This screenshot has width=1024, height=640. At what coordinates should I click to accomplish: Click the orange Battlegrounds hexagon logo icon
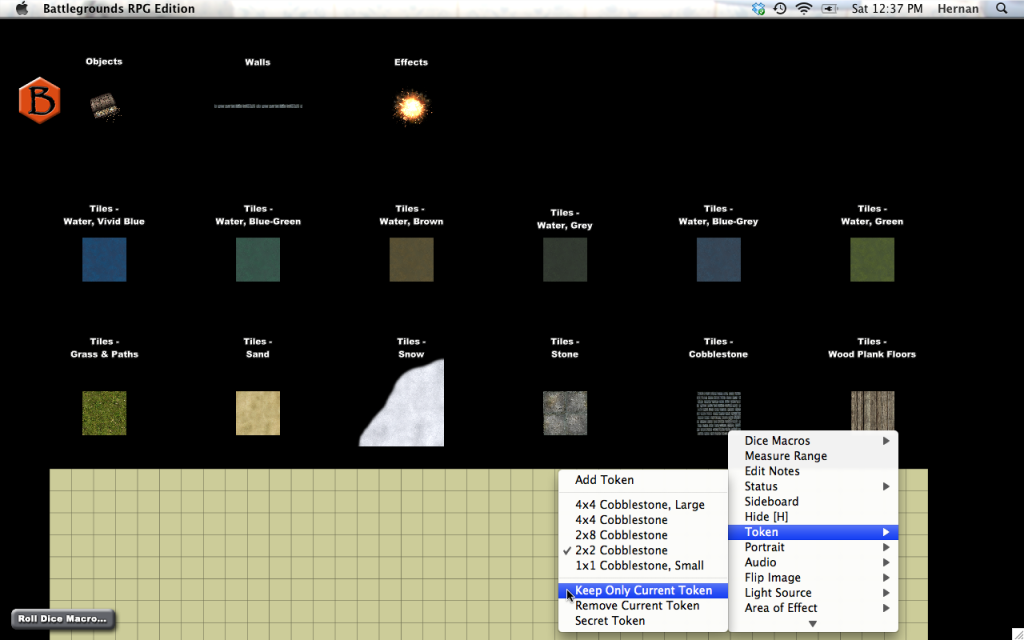(39, 101)
